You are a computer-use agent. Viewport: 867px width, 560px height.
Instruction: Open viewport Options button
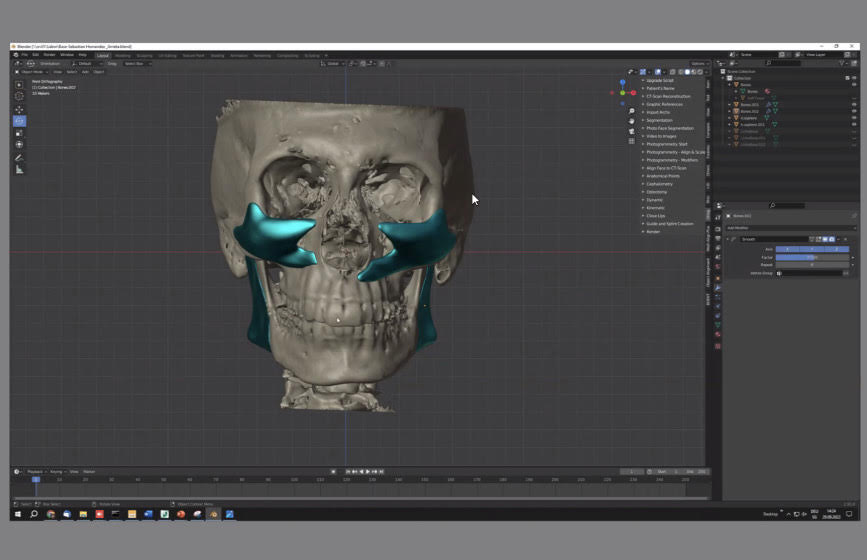coord(699,64)
